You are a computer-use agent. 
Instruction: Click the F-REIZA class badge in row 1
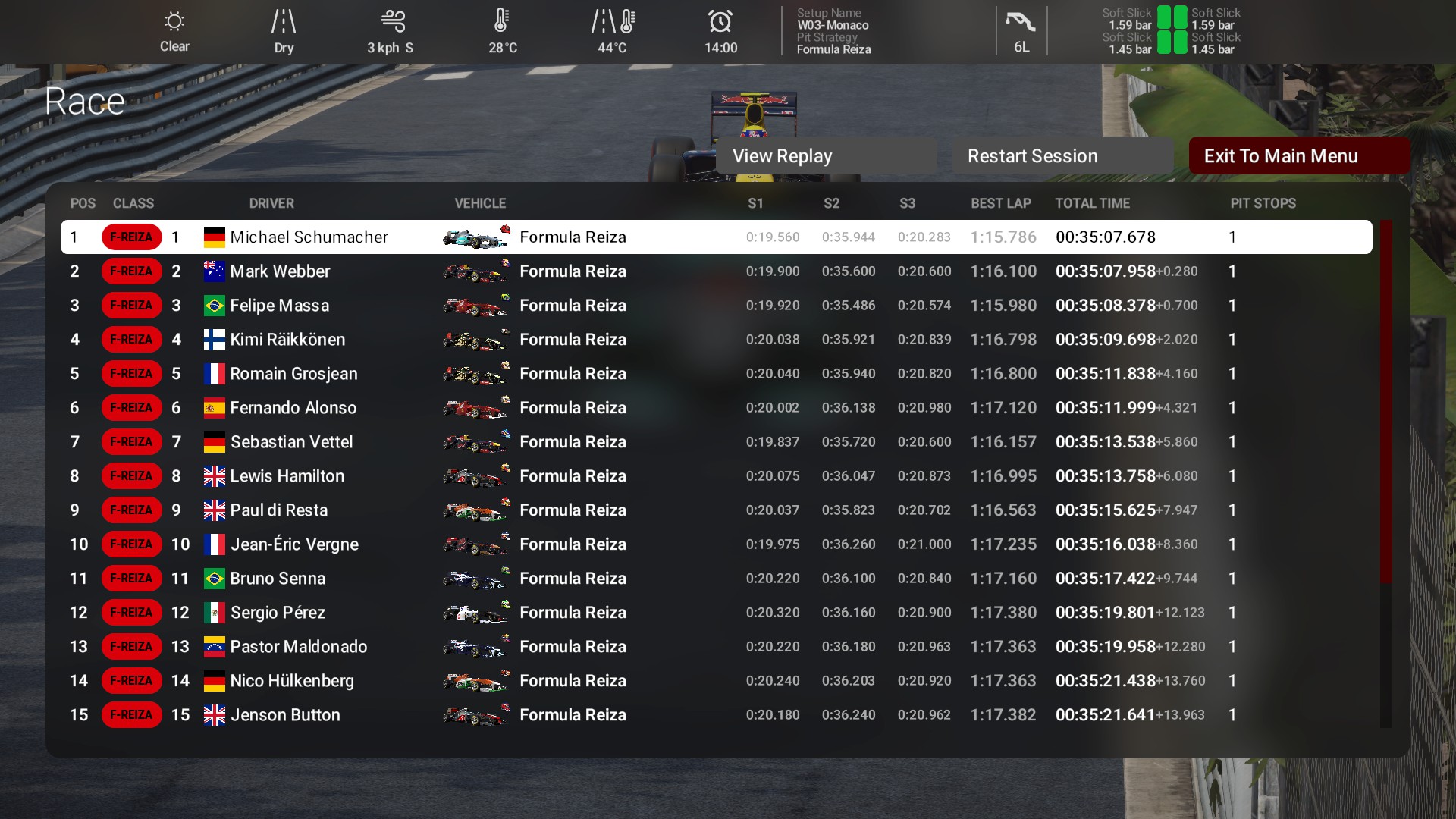(x=132, y=237)
